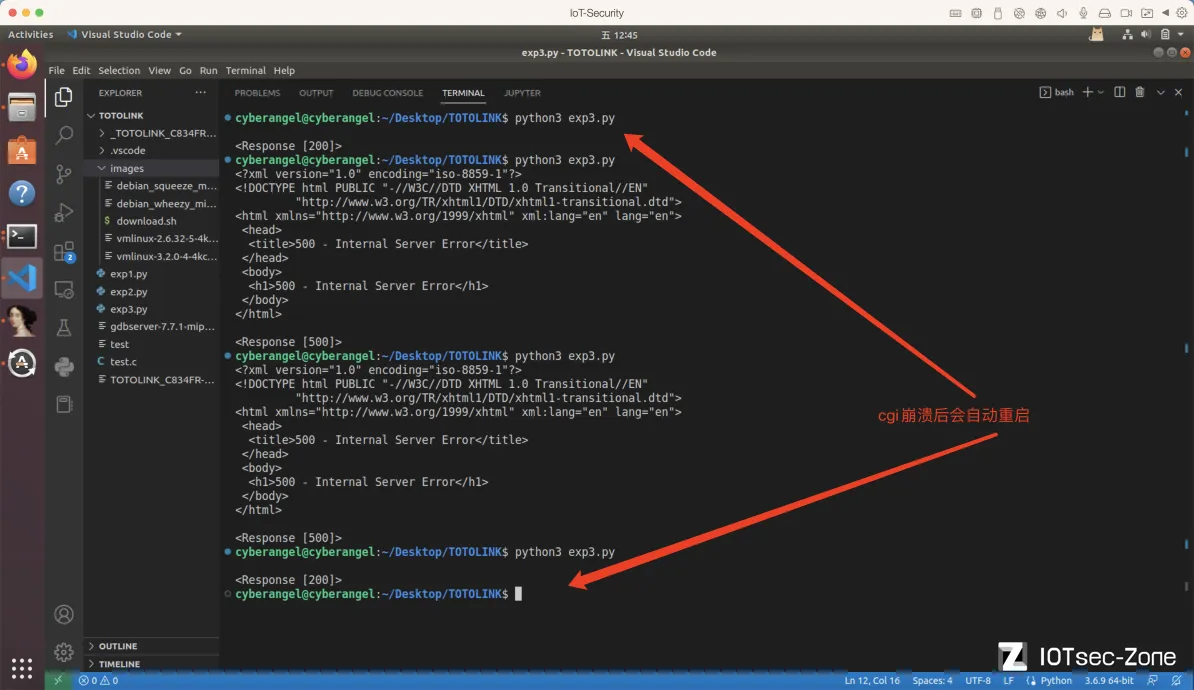Open the Accounts icon in activity bar

tap(64, 615)
